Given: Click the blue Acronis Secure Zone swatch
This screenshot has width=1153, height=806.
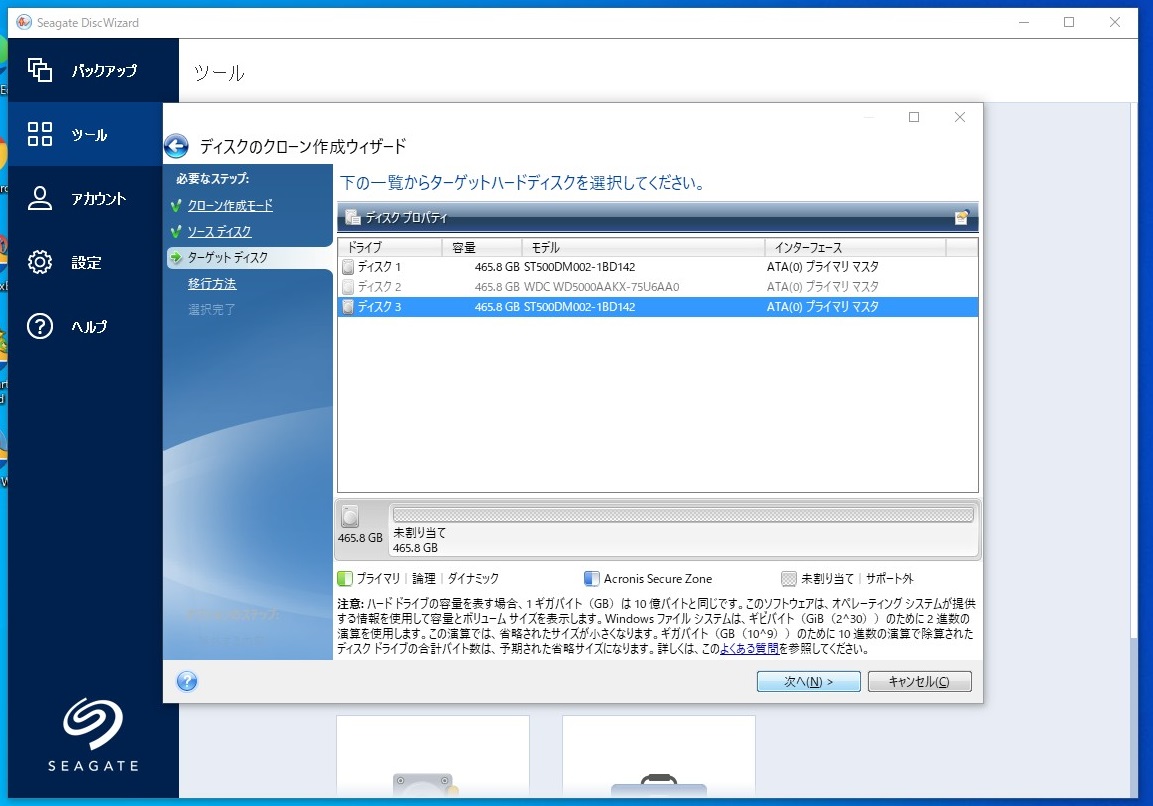Looking at the screenshot, I should point(591,579).
